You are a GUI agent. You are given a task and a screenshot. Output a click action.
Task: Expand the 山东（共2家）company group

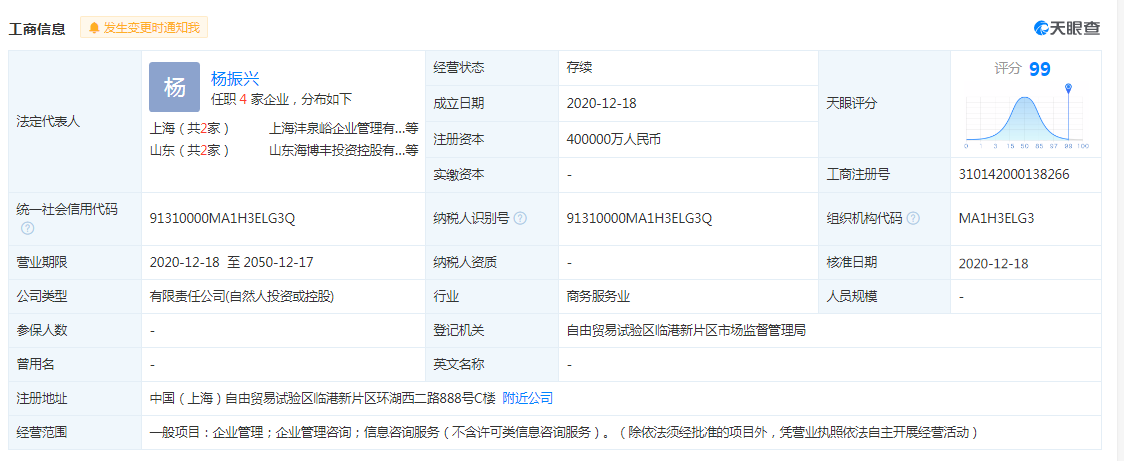189,150
